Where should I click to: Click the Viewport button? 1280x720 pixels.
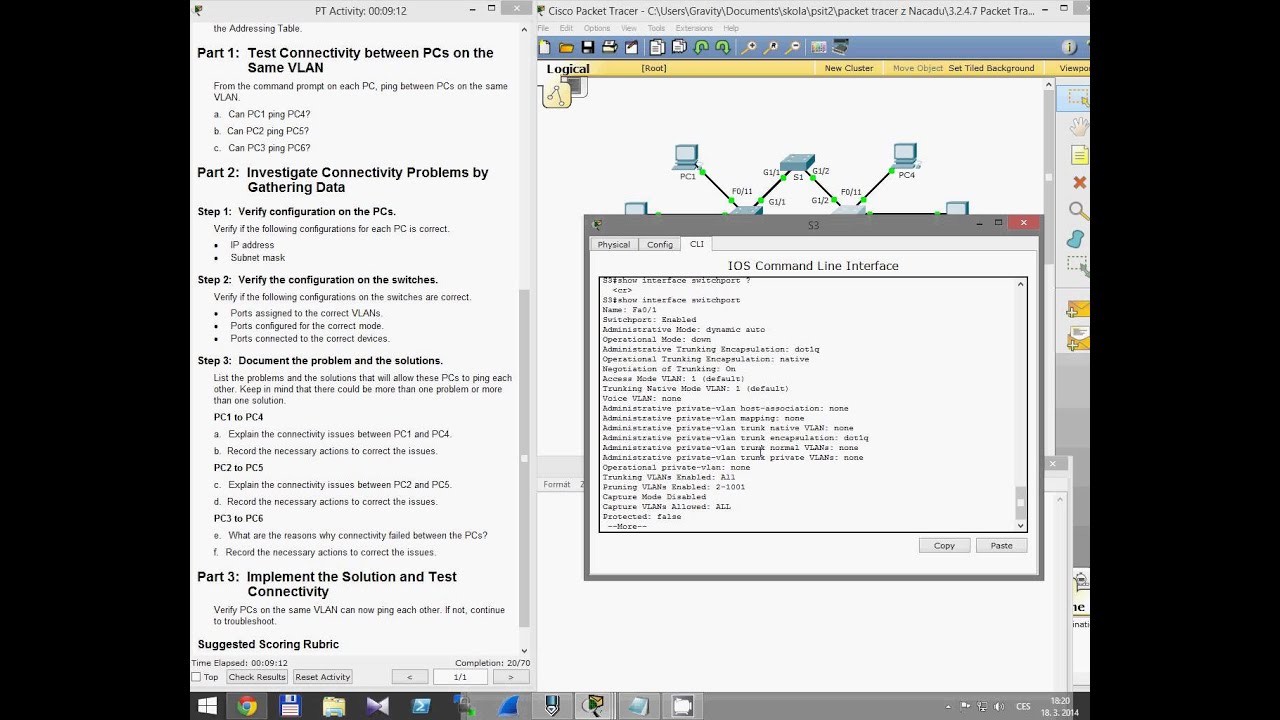click(x=1074, y=68)
